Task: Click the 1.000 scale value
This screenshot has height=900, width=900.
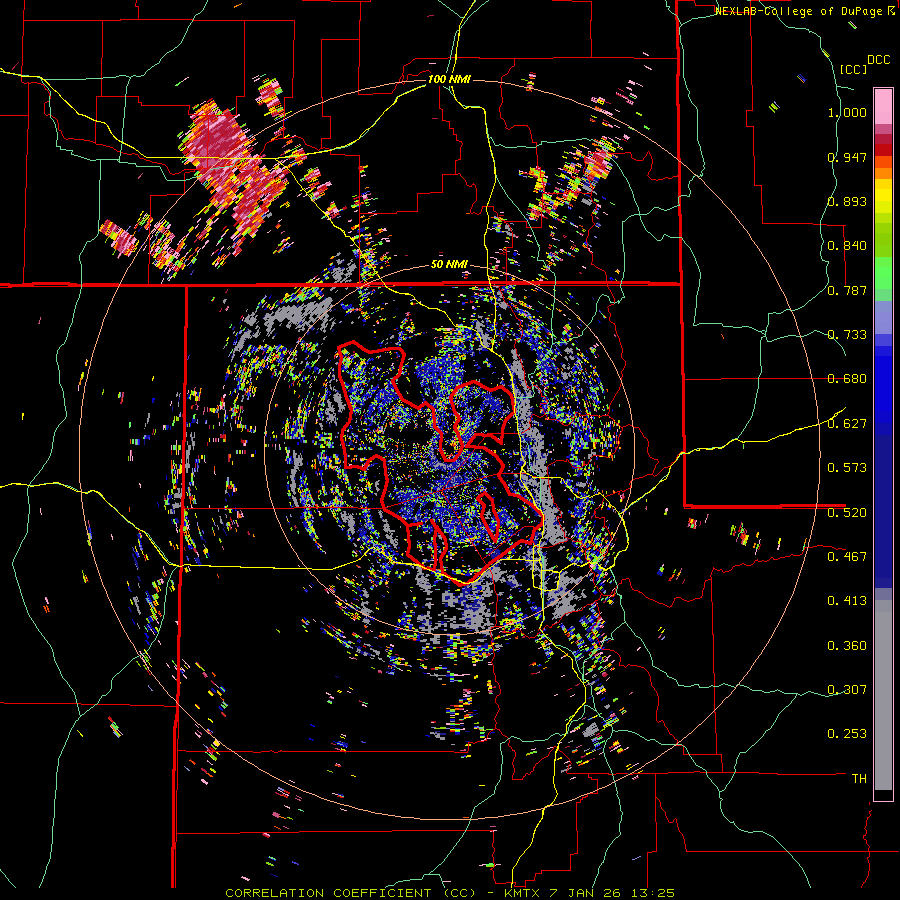Action: click(847, 112)
